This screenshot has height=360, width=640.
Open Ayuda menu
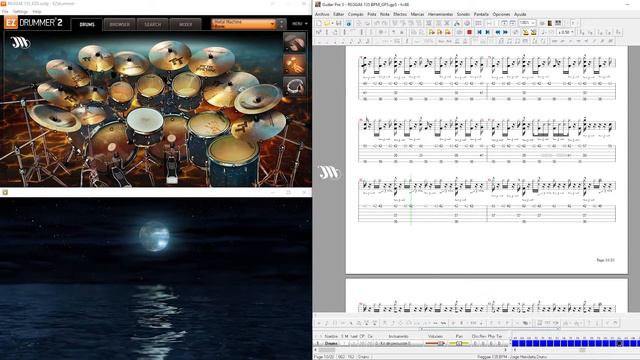tap(520, 14)
